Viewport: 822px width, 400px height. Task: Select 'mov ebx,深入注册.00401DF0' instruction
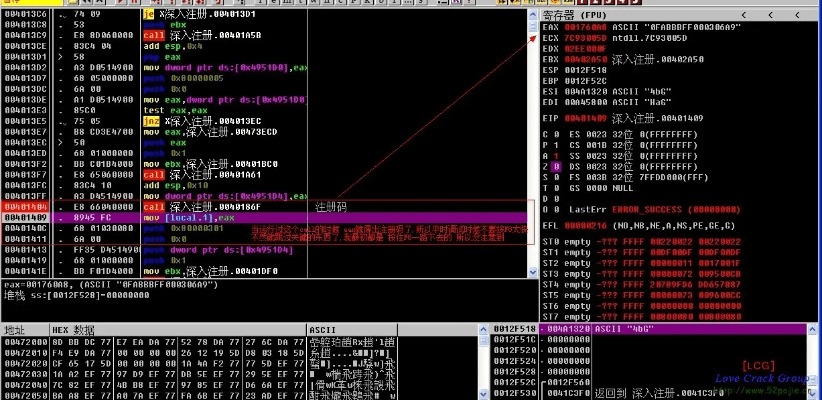(x=210, y=271)
